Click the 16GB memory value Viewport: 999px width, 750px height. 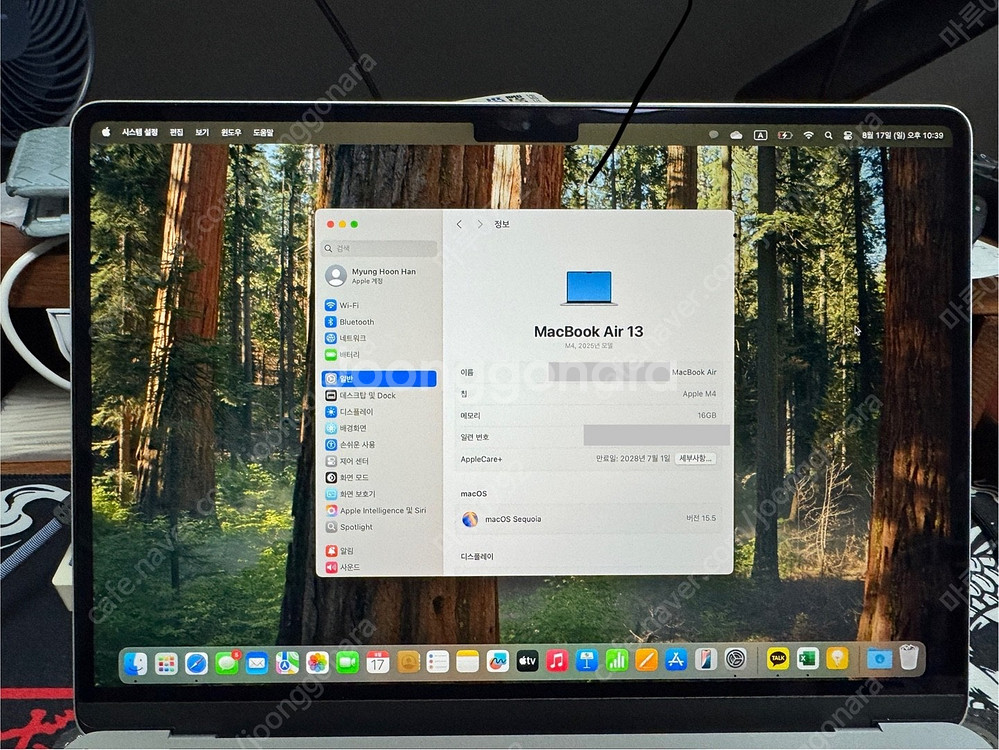[x=707, y=415]
